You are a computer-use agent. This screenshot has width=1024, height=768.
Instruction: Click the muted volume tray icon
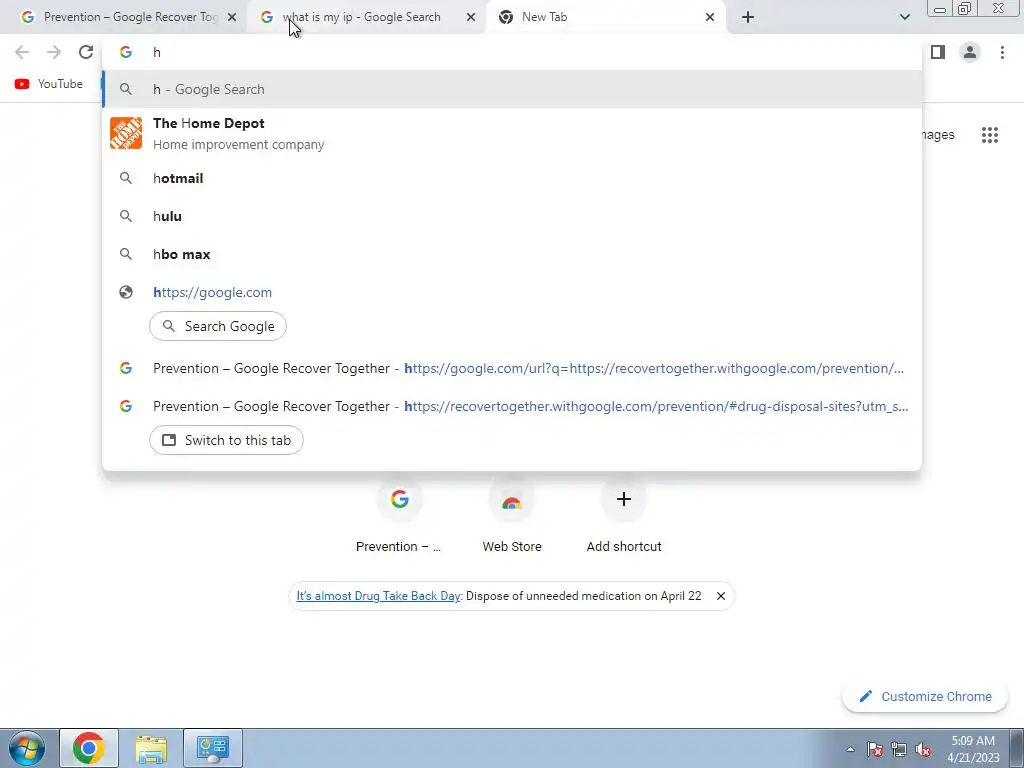(923, 749)
